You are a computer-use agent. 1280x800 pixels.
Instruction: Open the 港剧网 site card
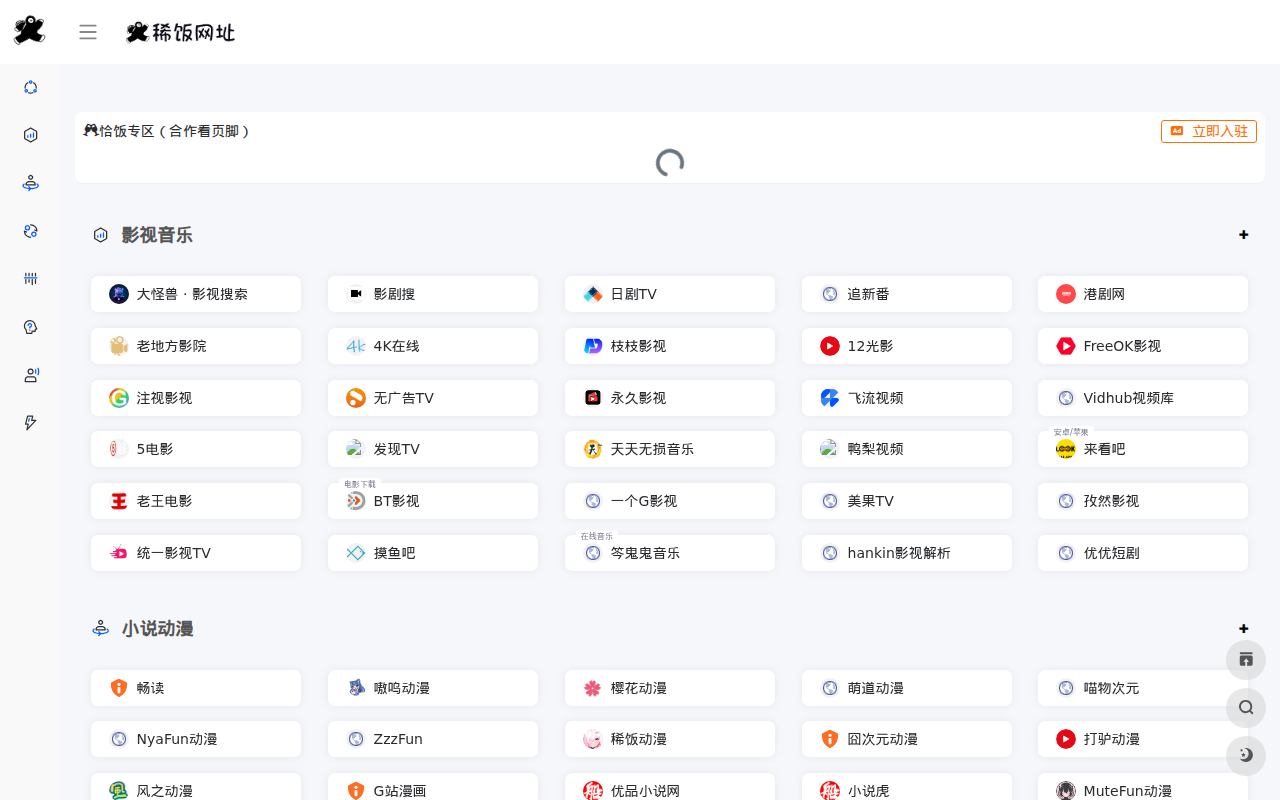[x=1143, y=294]
